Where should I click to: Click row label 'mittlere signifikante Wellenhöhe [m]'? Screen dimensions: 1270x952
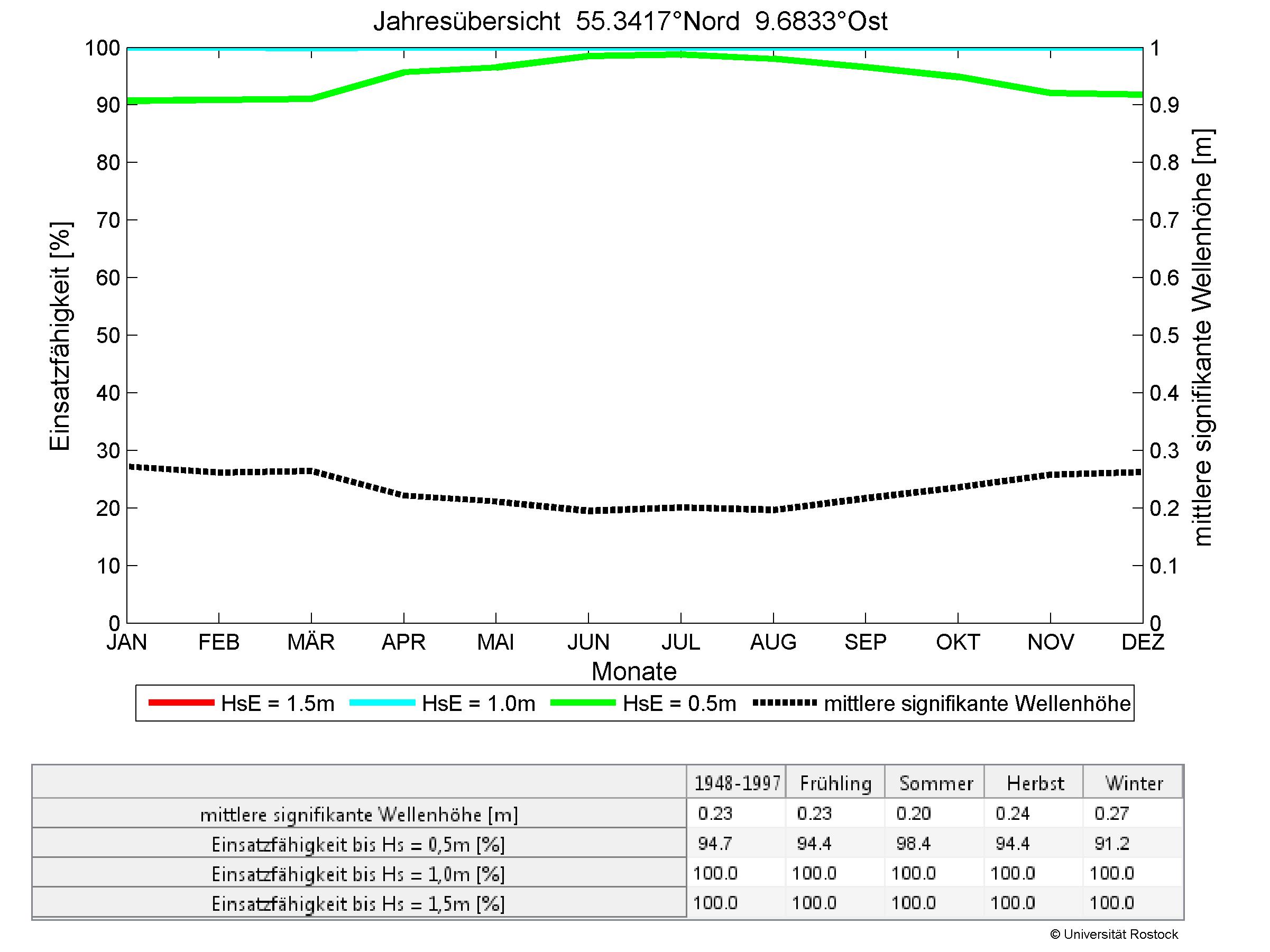pos(358,814)
